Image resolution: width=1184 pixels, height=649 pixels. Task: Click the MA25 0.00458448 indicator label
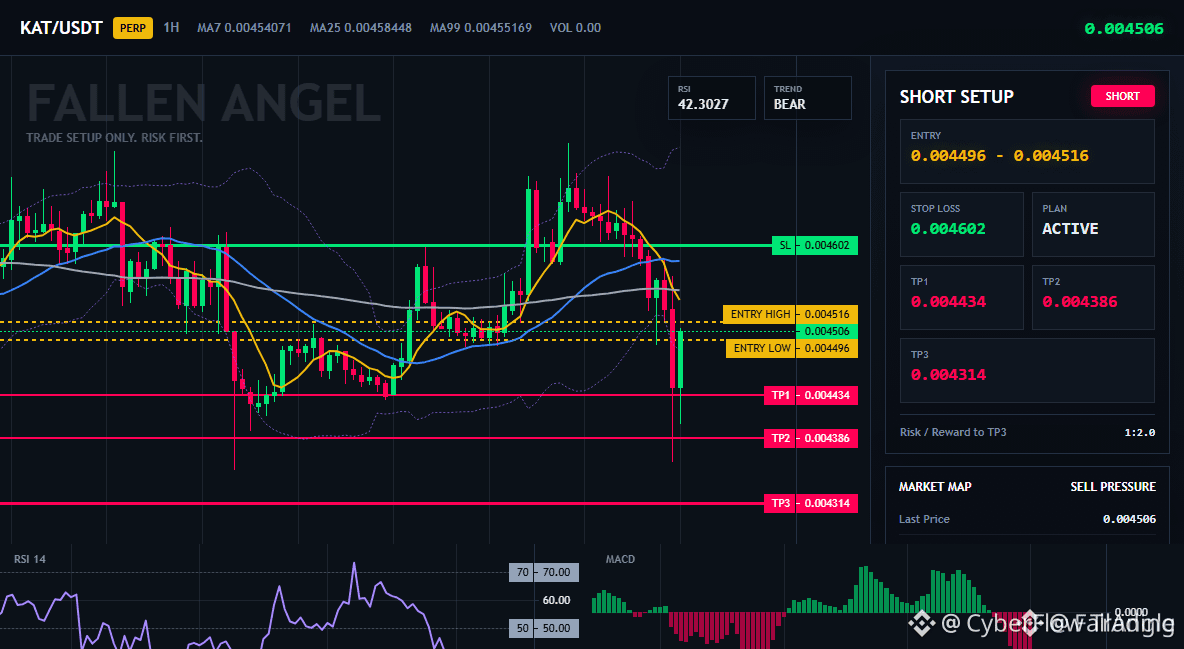click(360, 28)
